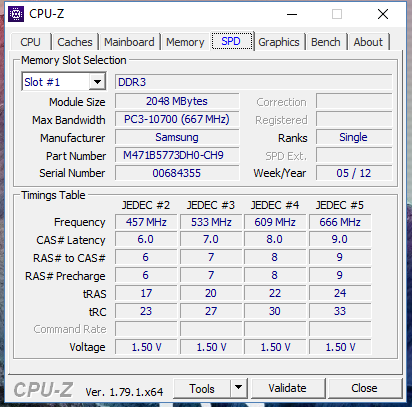Click the 666 MHz frequency cell

point(340,222)
